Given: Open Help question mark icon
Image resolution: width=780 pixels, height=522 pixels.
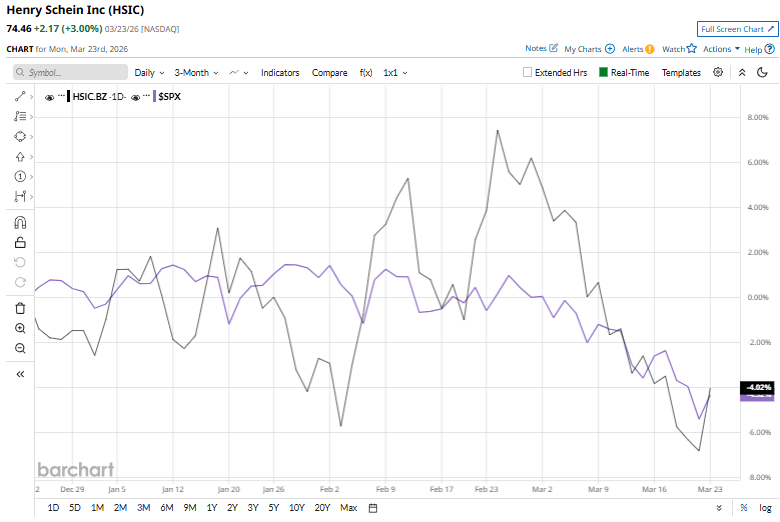Looking at the screenshot, I should tap(770, 49).
